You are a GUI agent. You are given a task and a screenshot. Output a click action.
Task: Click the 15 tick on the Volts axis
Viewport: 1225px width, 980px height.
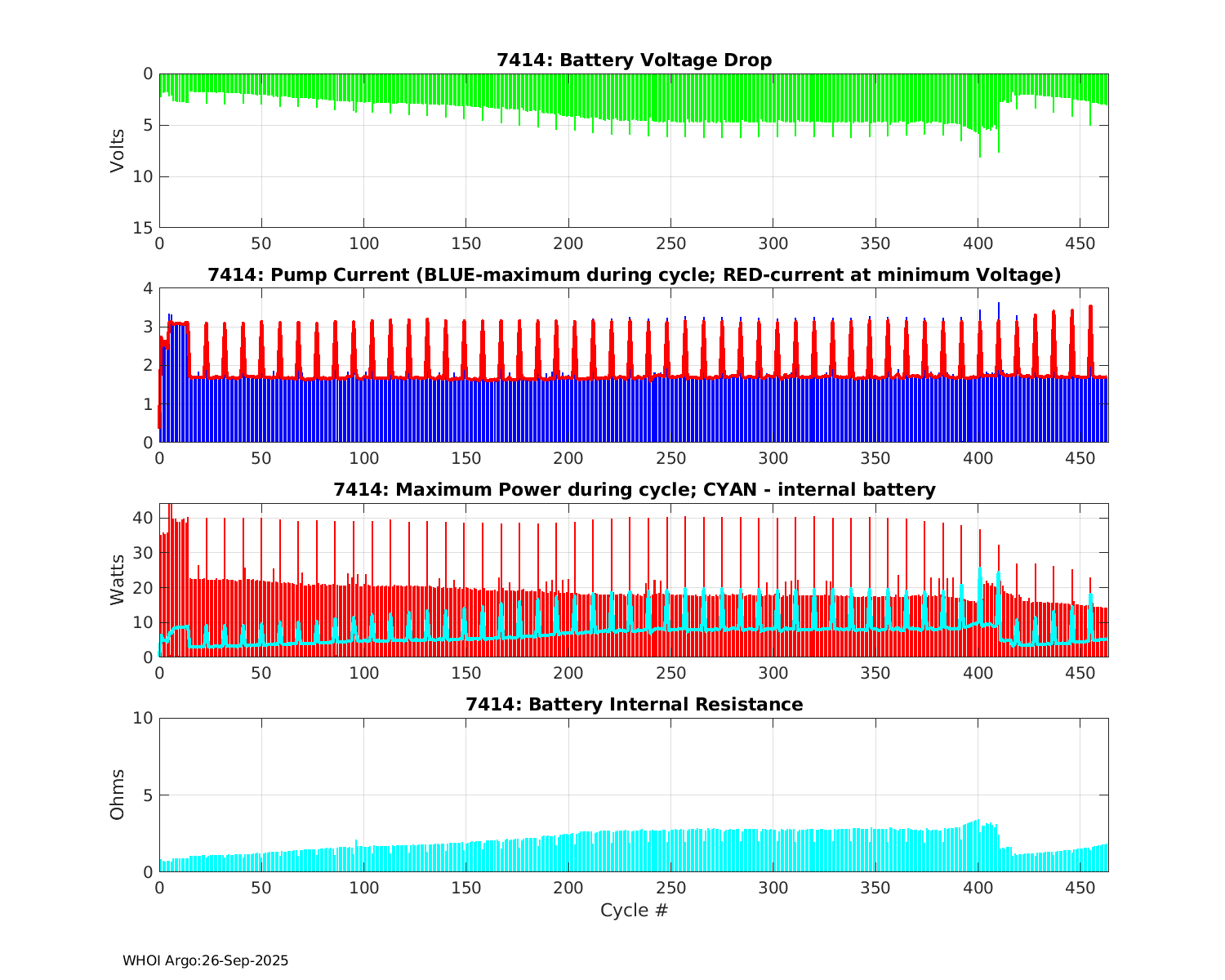[x=144, y=228]
